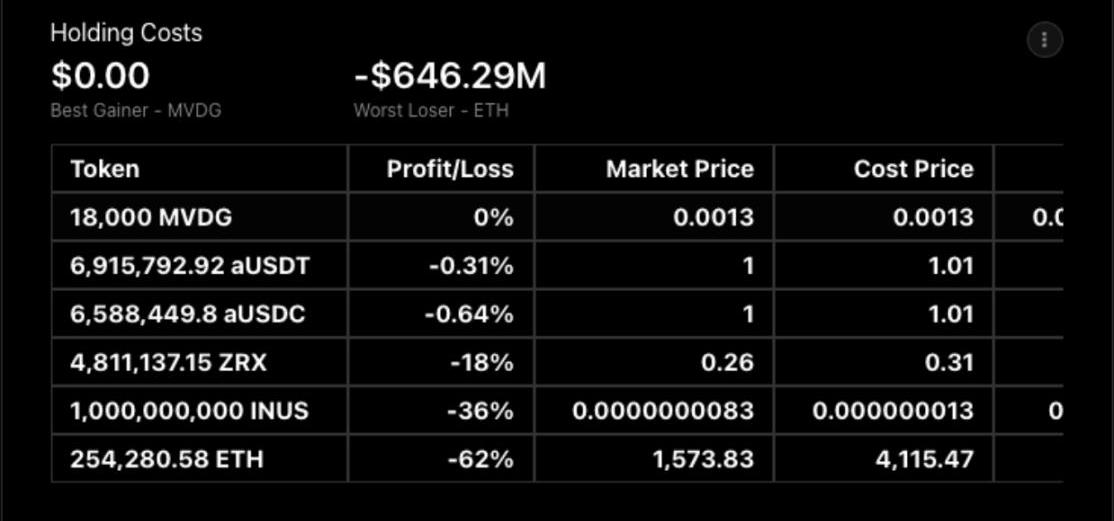Select the $0.00 best gainer value
The width and height of the screenshot is (1114, 521).
100,76
